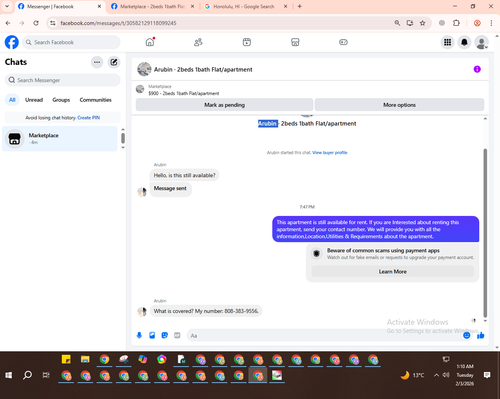Viewport: 500px width, 399px height.
Task: Choose a GIF icon
Action: click(x=177, y=335)
